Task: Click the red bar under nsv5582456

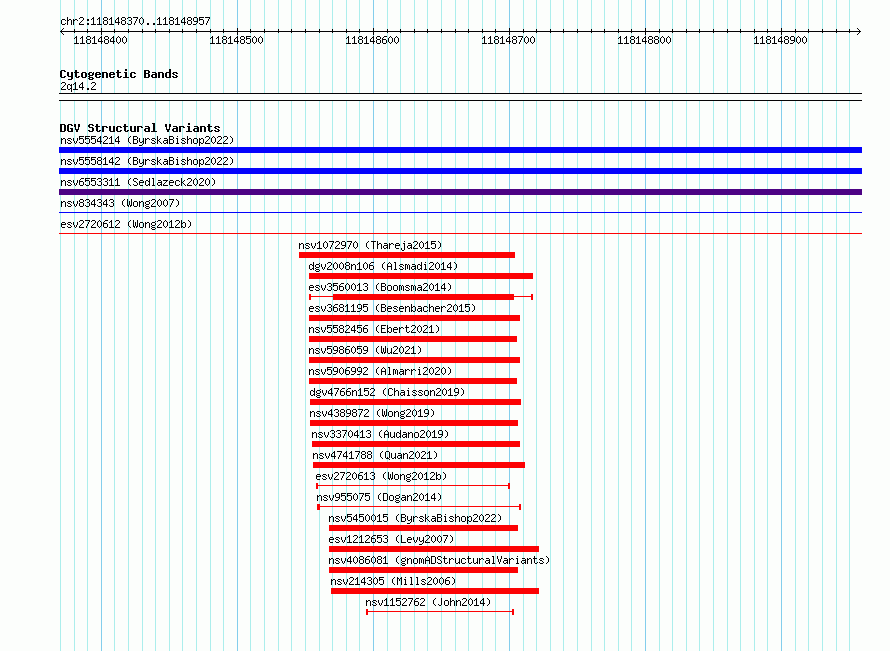Action: click(413, 339)
